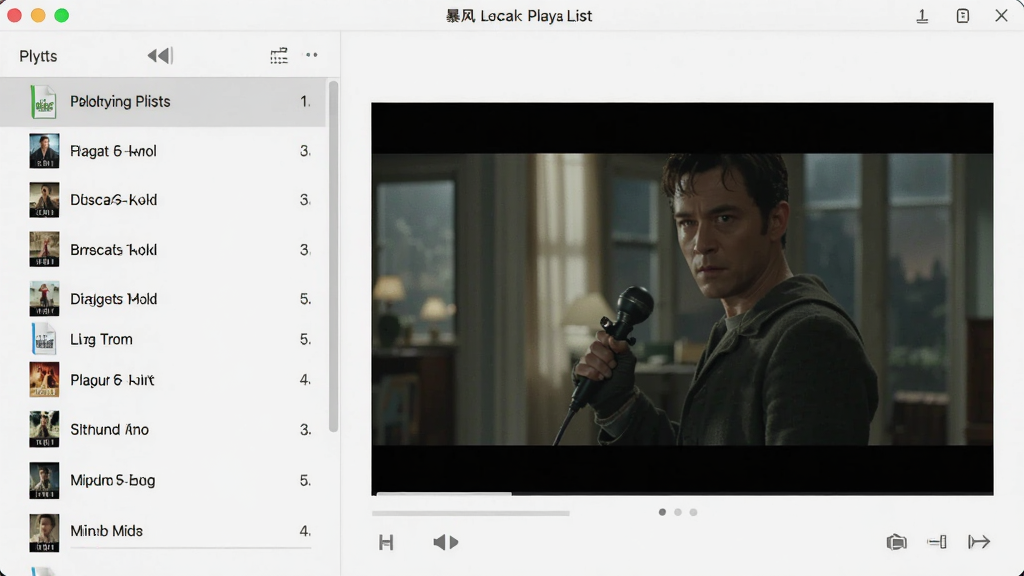The image size is (1024, 576).
Task: Click the sidebar toggle icon beside camera
Action: click(937, 542)
